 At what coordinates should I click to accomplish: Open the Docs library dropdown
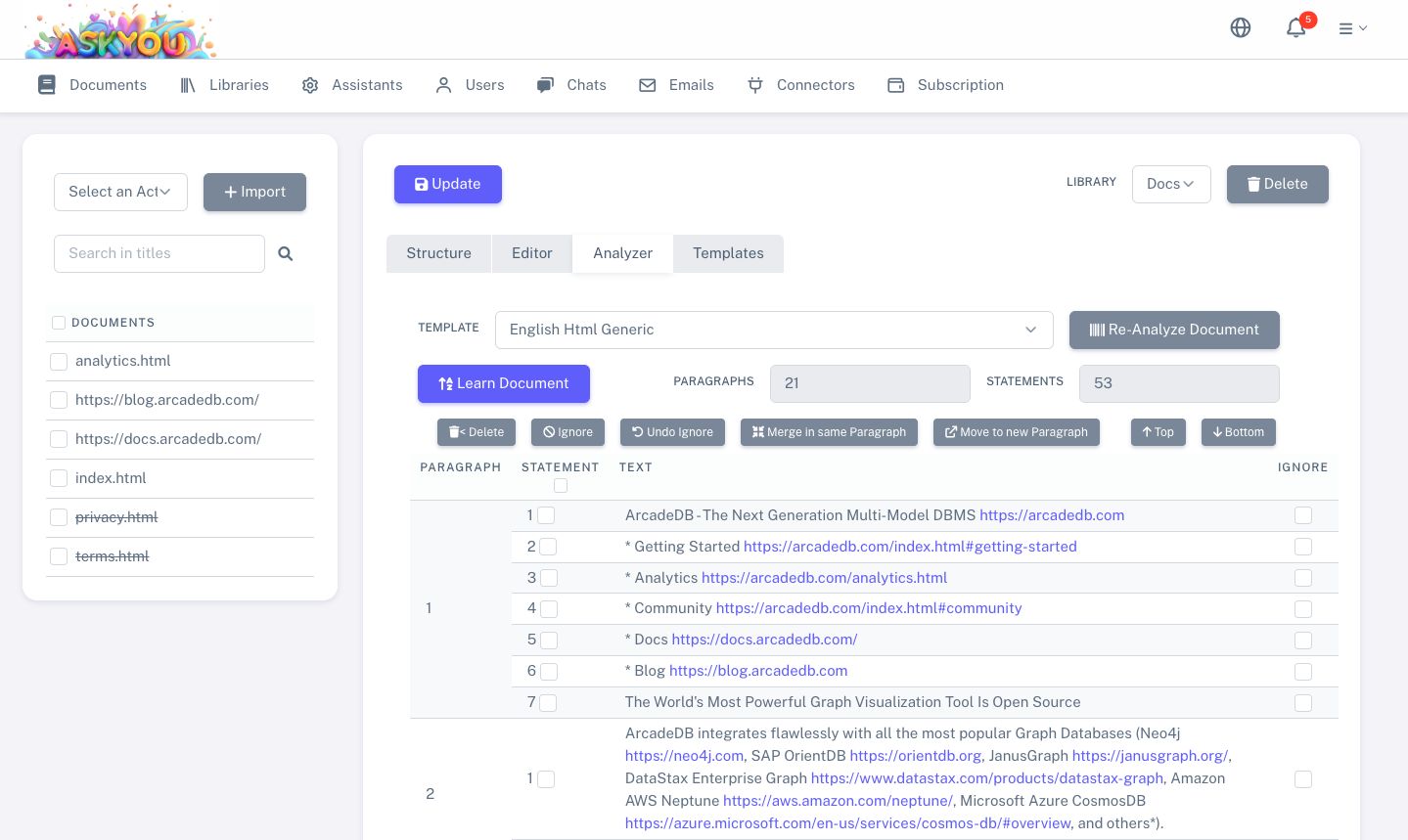pos(1171,184)
